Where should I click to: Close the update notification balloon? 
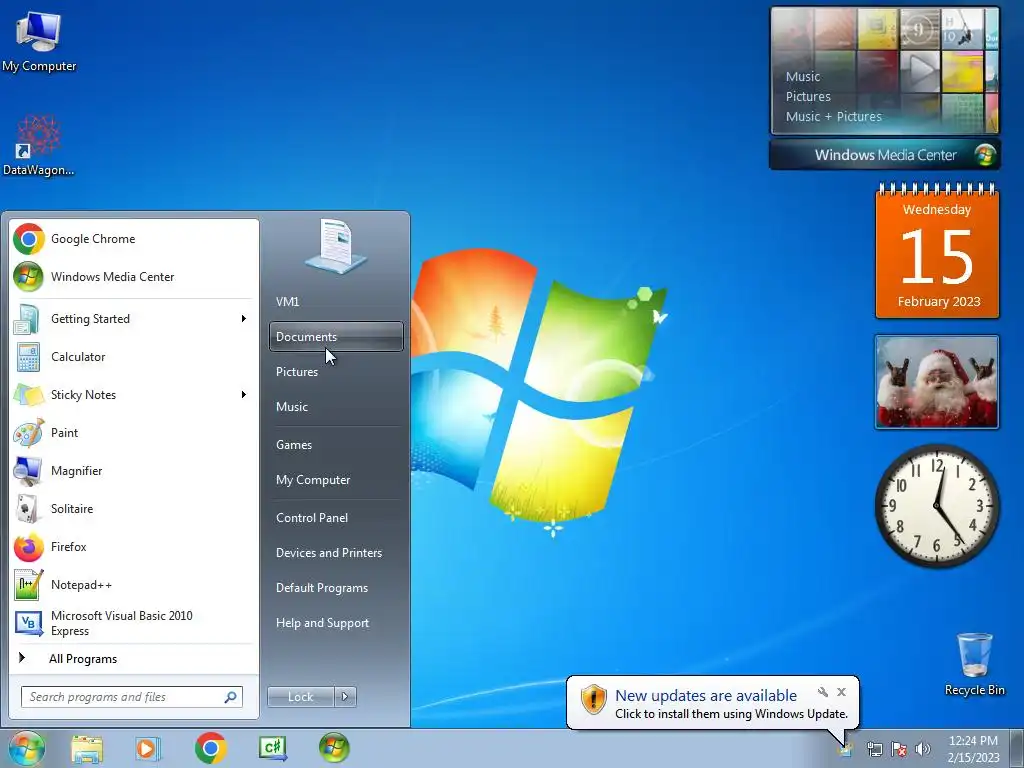[x=841, y=692]
